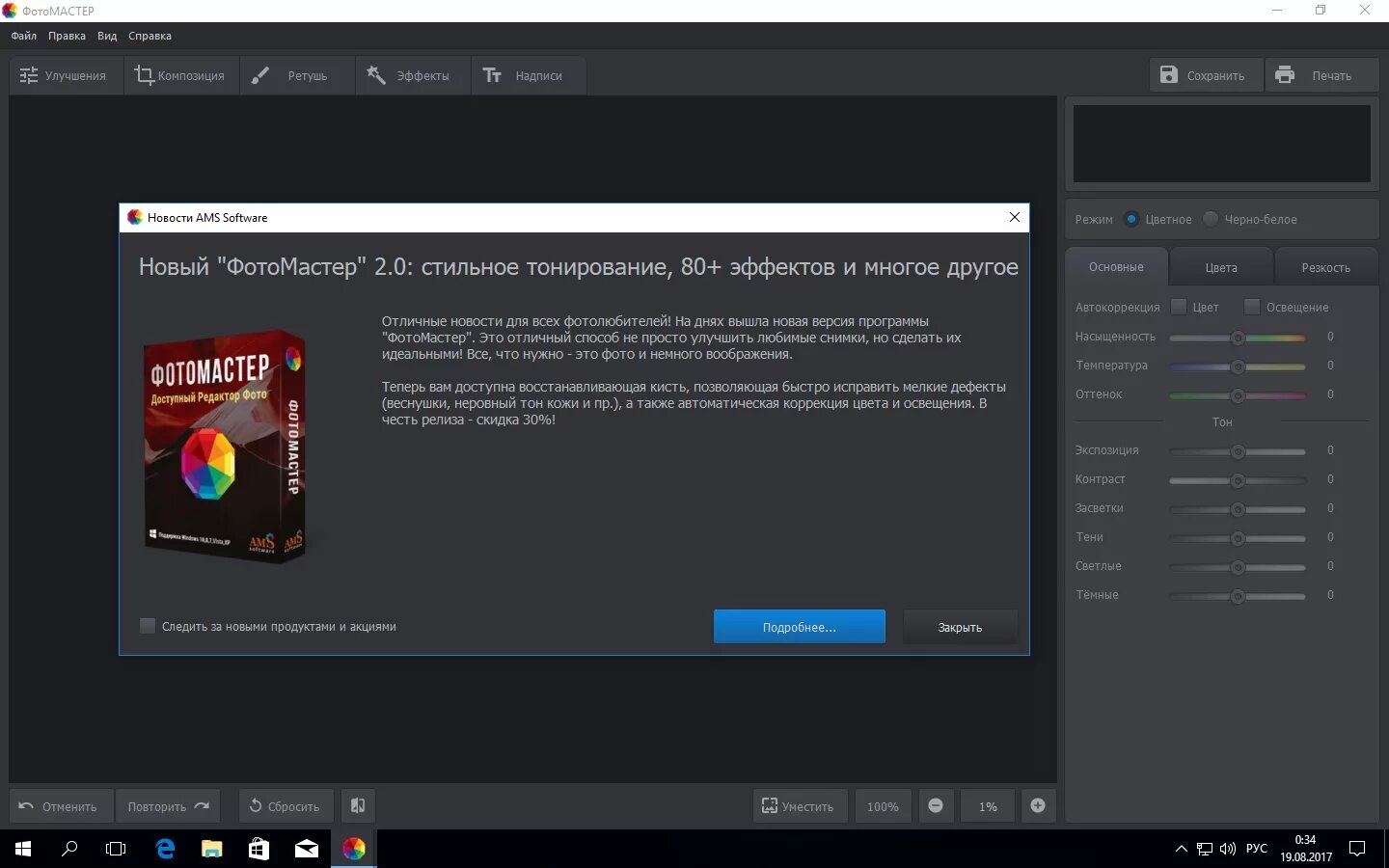Click the Повторить redo button
The image size is (1389, 868).
click(168, 806)
